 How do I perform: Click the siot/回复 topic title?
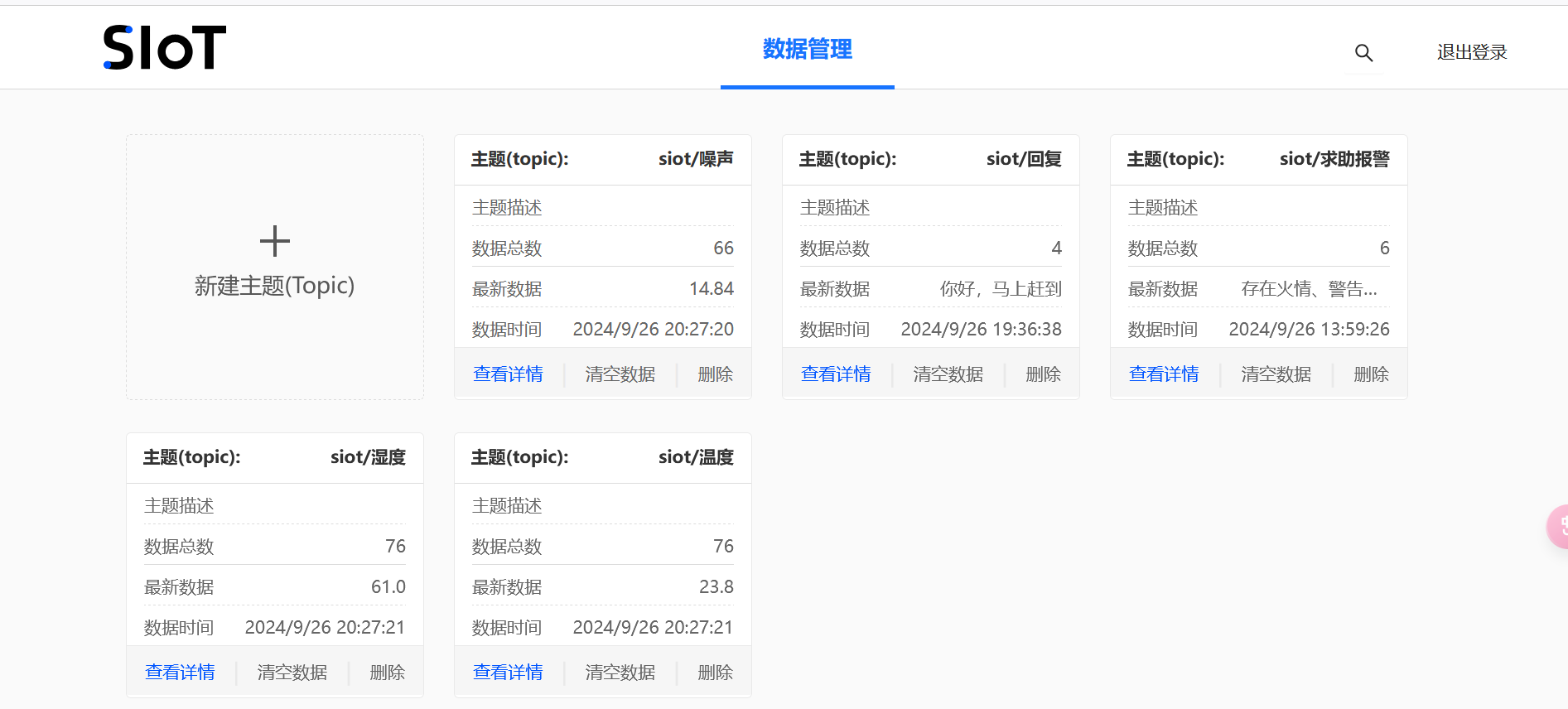click(1024, 159)
